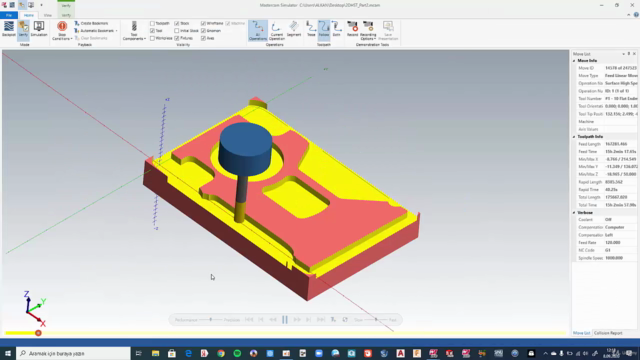Screen dimensions: 640x360
Task: Pause the simulation playback
Action: pos(285,320)
